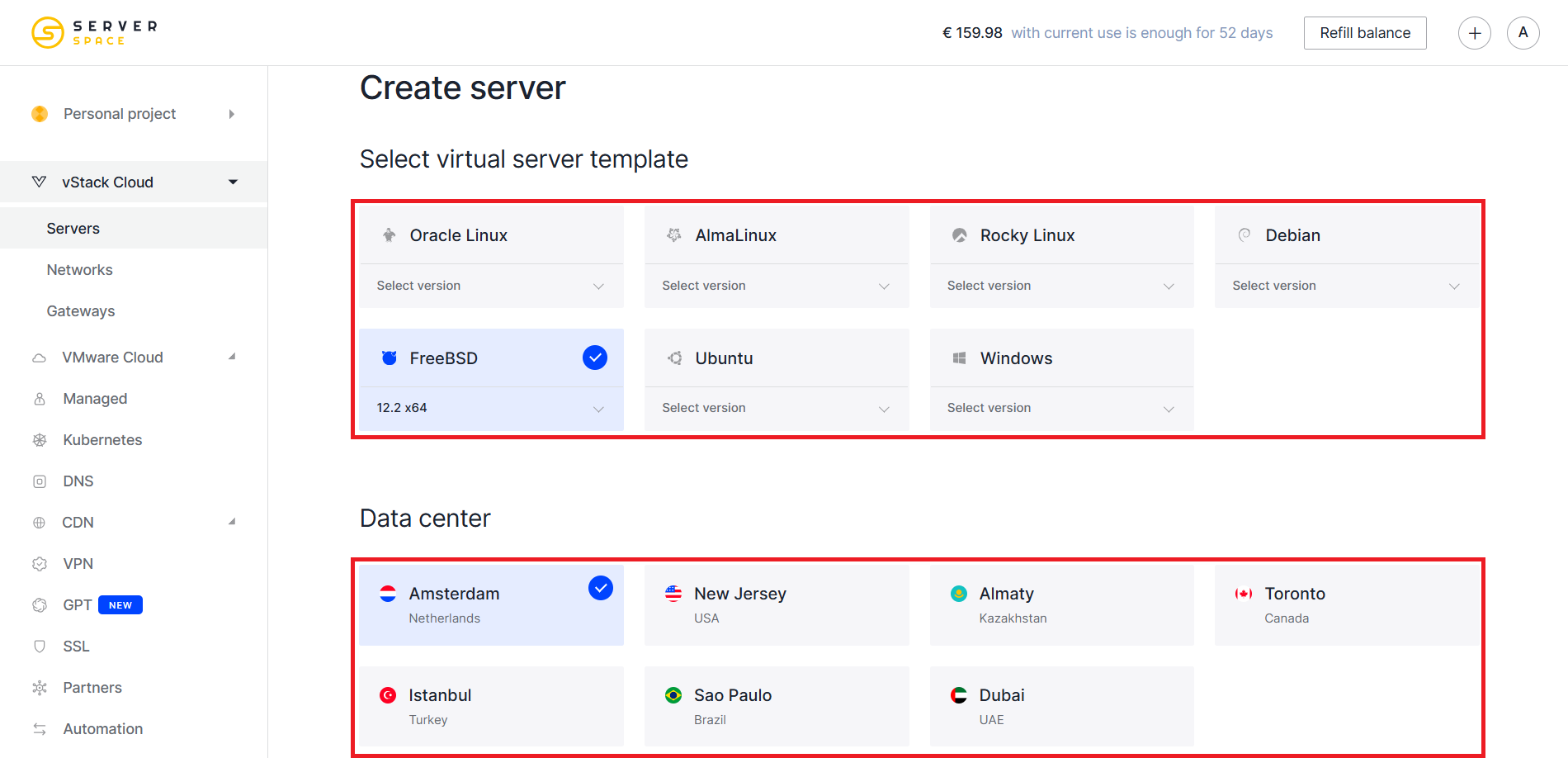Expand the VMware Cloud arrow
This screenshot has height=758, width=1568.
[x=232, y=357]
